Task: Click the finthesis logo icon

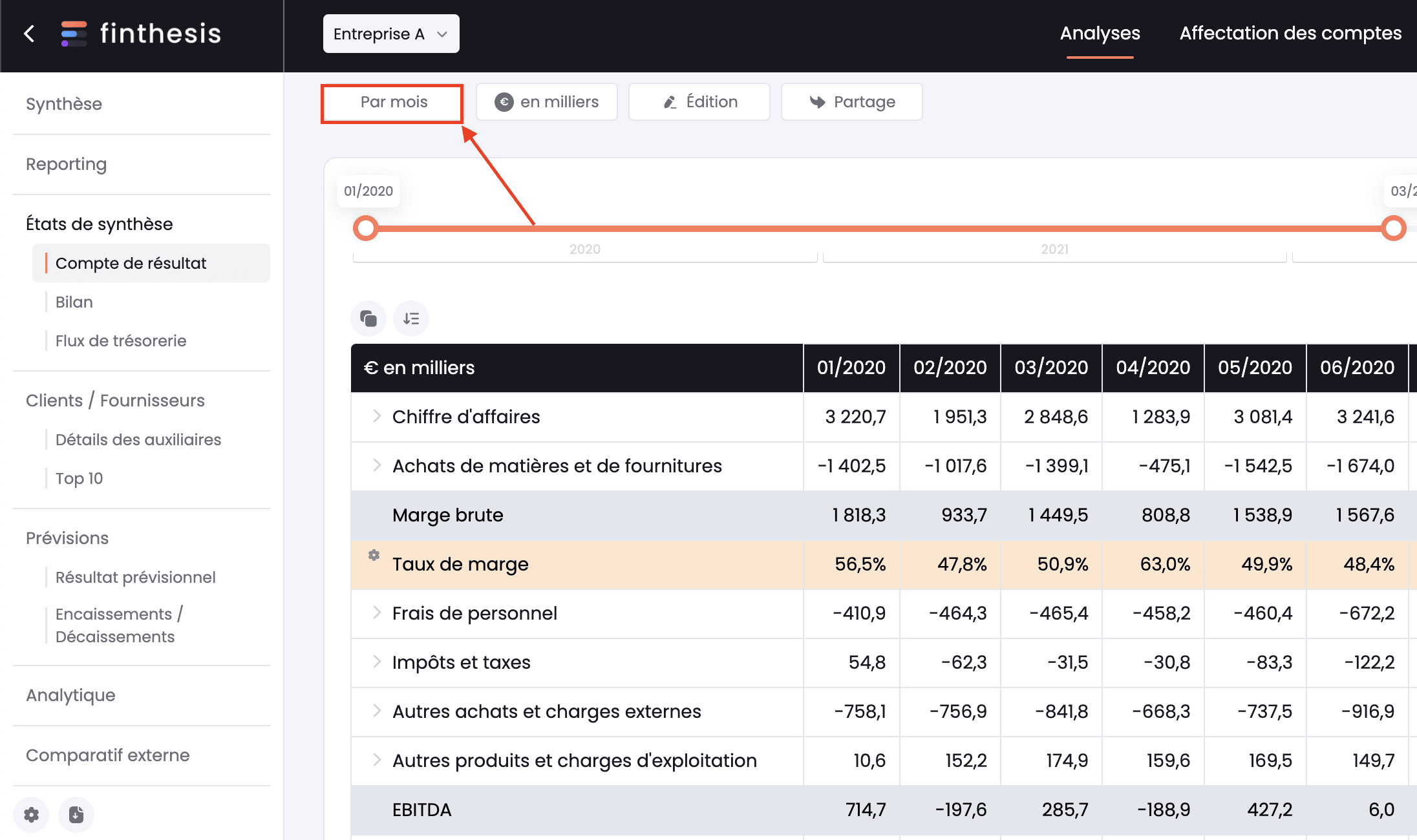Action: click(x=74, y=34)
